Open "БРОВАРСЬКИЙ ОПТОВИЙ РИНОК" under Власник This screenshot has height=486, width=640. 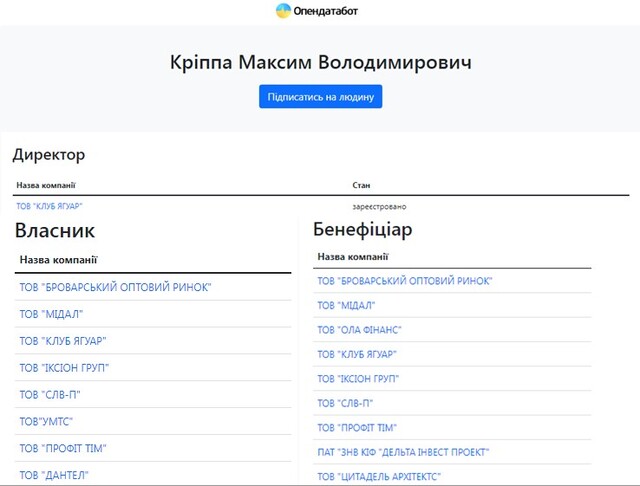coord(115,287)
